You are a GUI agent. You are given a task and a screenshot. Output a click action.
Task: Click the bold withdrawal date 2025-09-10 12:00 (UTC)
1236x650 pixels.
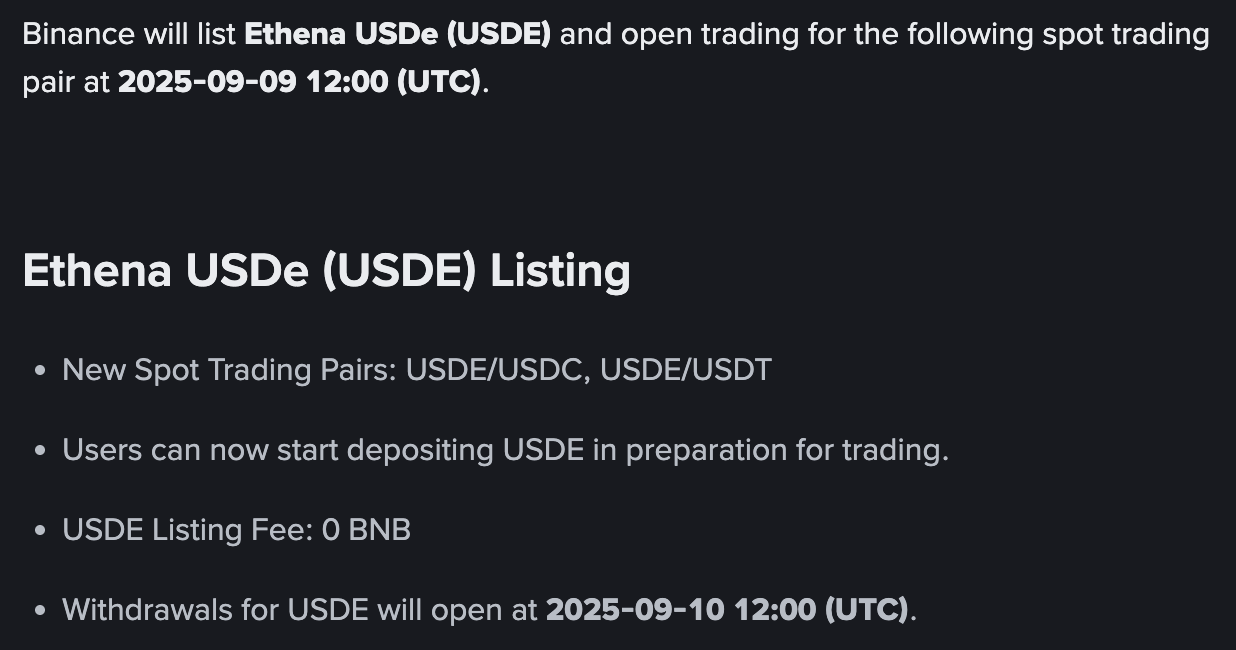click(x=726, y=609)
